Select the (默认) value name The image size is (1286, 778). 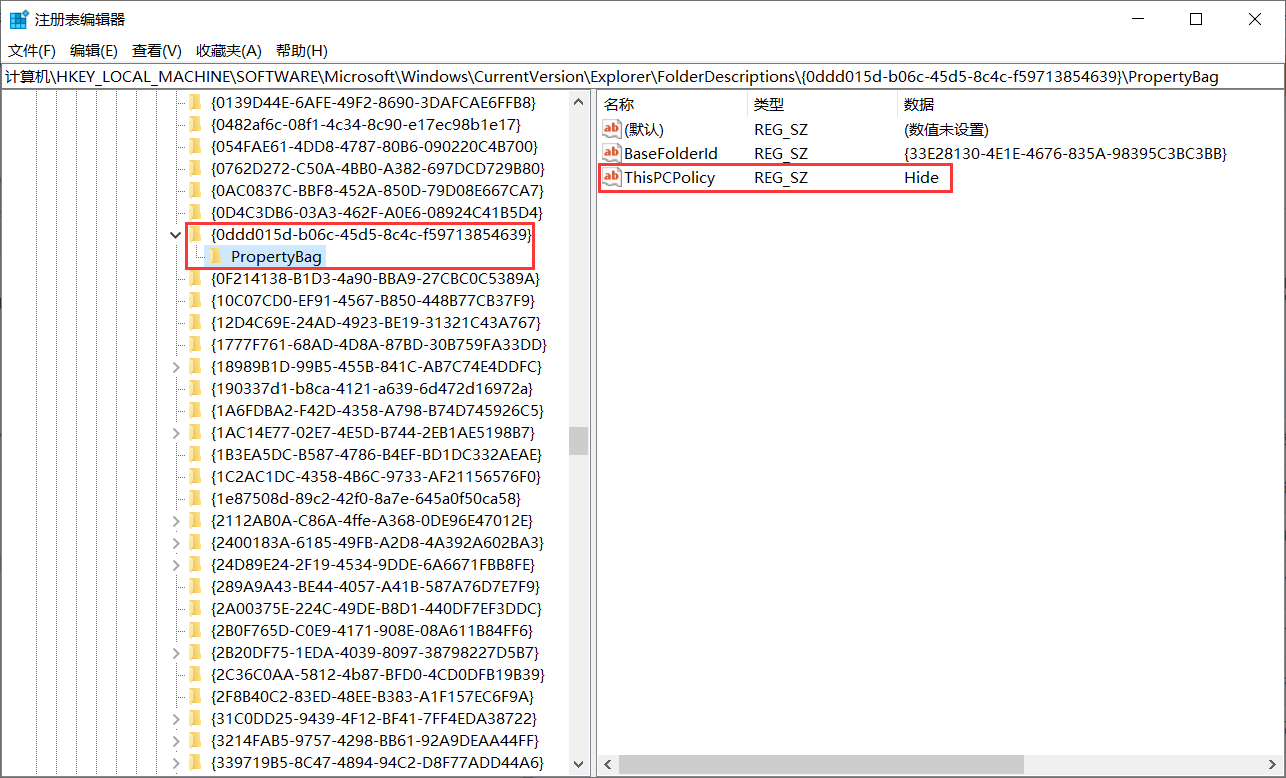click(x=644, y=129)
